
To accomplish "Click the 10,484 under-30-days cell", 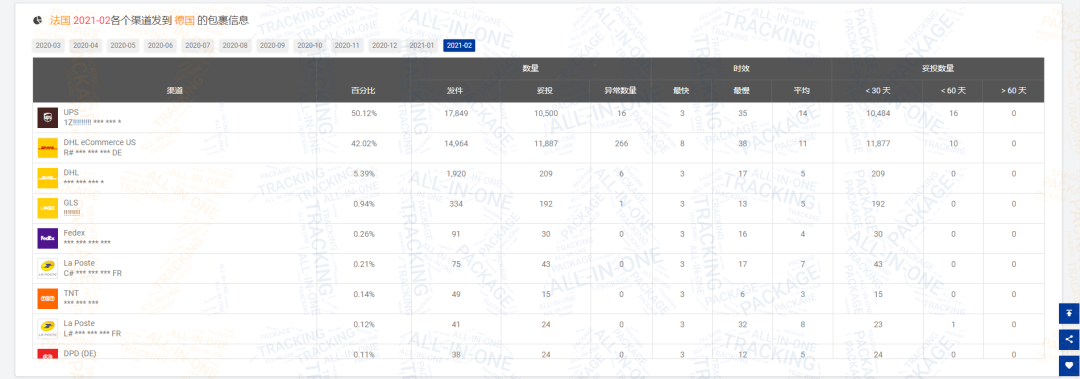I will point(878,113).
